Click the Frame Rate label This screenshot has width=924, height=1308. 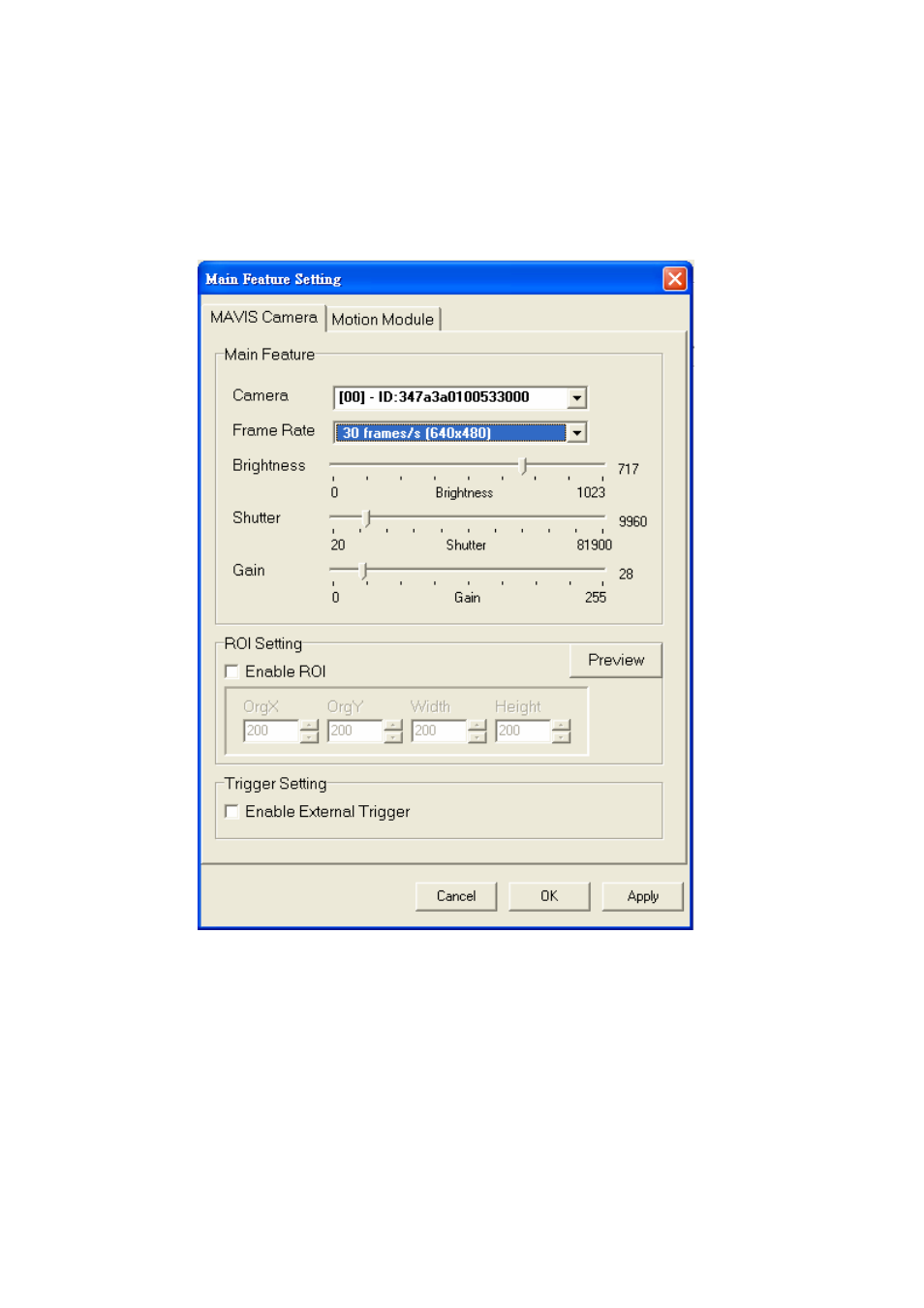click(x=273, y=430)
